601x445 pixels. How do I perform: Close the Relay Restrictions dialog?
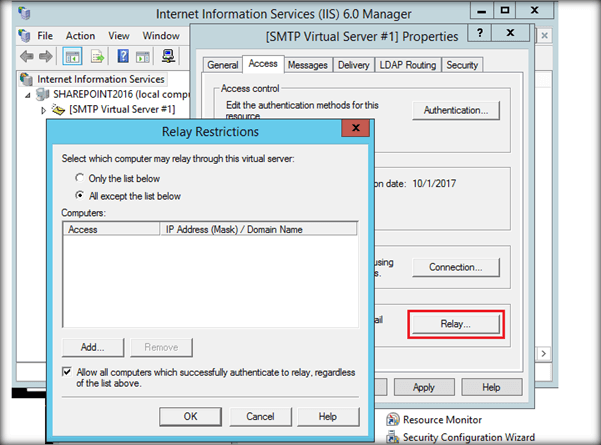356,128
